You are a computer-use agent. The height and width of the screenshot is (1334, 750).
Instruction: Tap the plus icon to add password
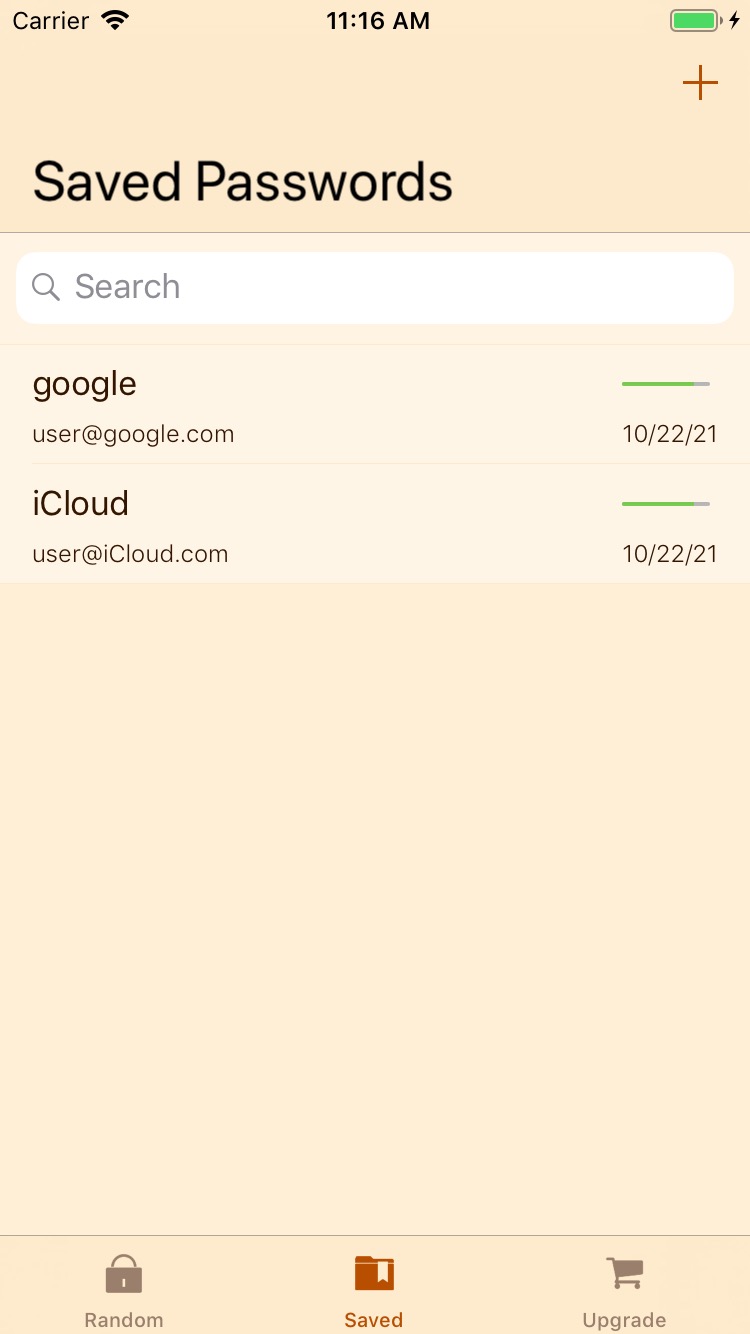pos(700,83)
